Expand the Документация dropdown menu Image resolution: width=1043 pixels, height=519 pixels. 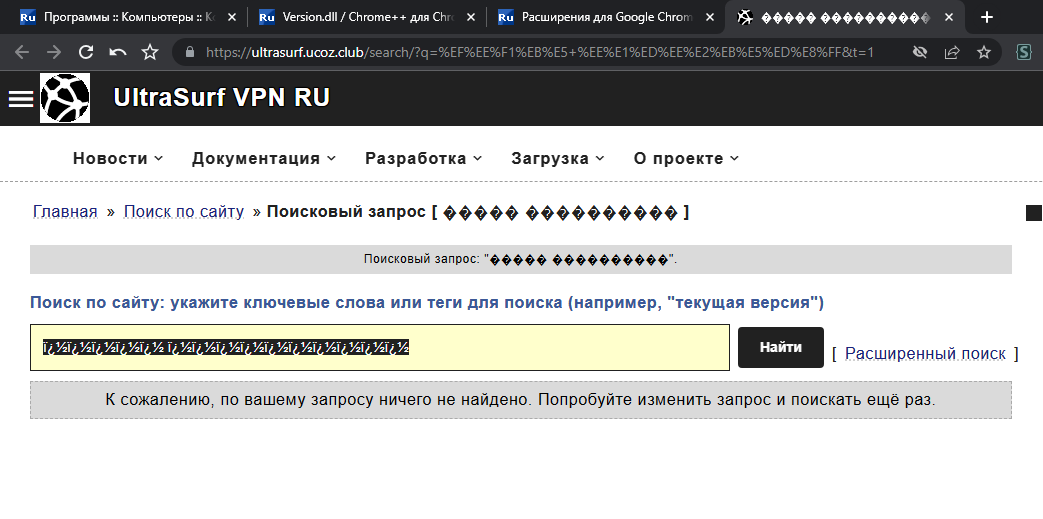click(x=264, y=158)
